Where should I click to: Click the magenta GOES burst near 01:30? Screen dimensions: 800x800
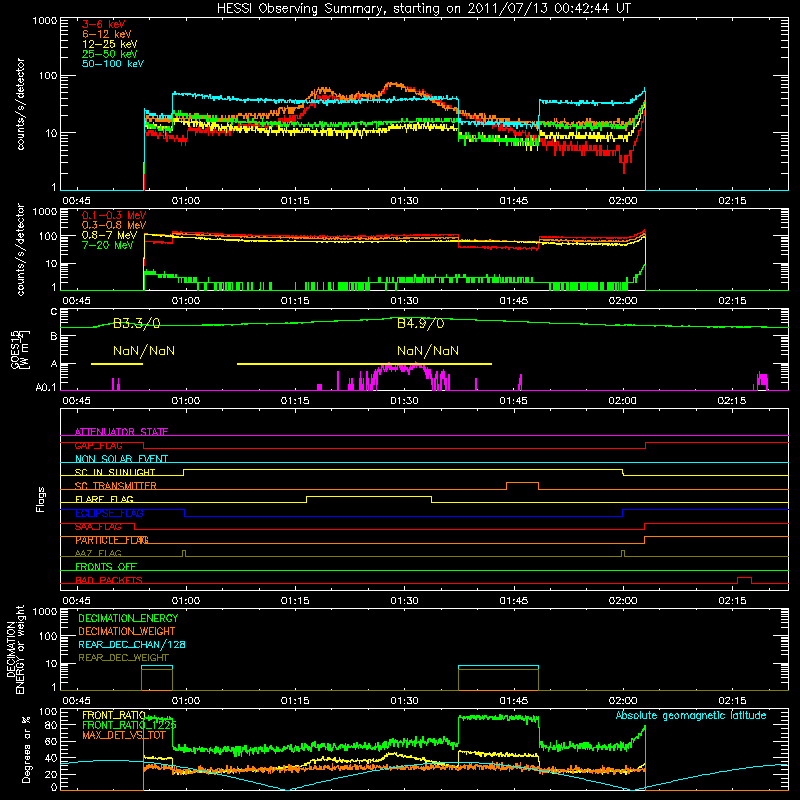coord(402,376)
